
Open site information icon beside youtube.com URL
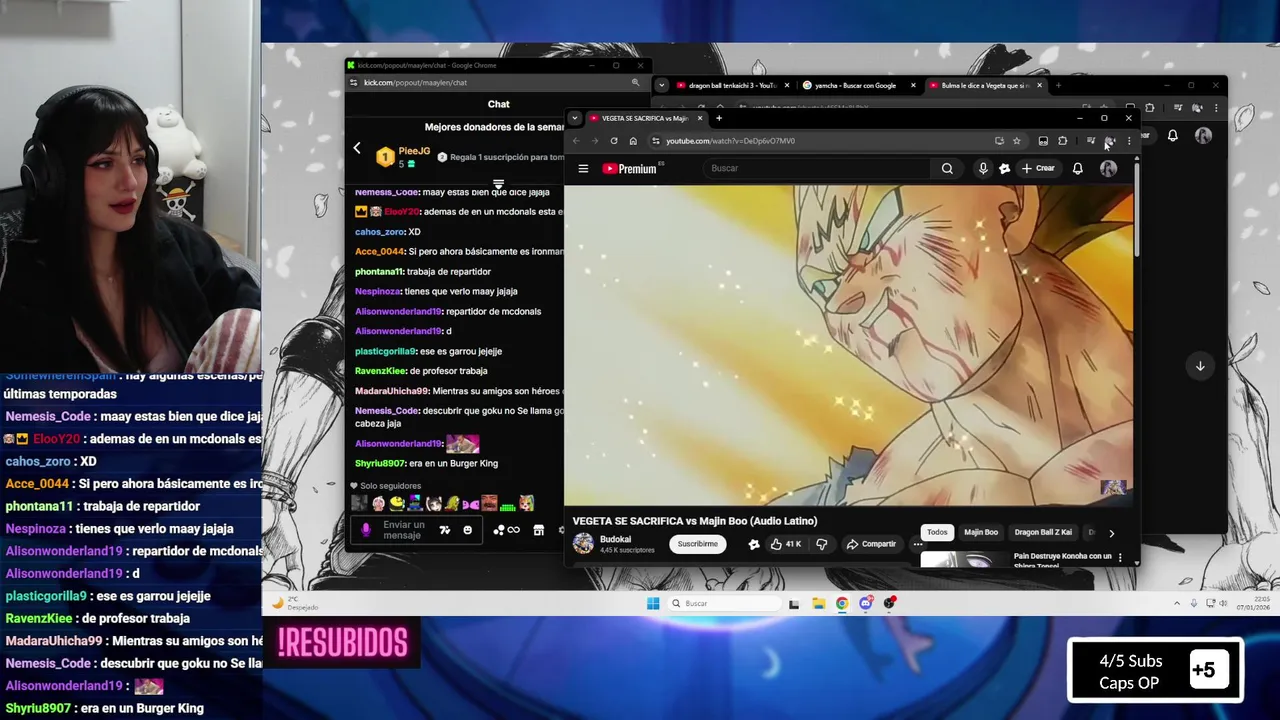point(656,141)
